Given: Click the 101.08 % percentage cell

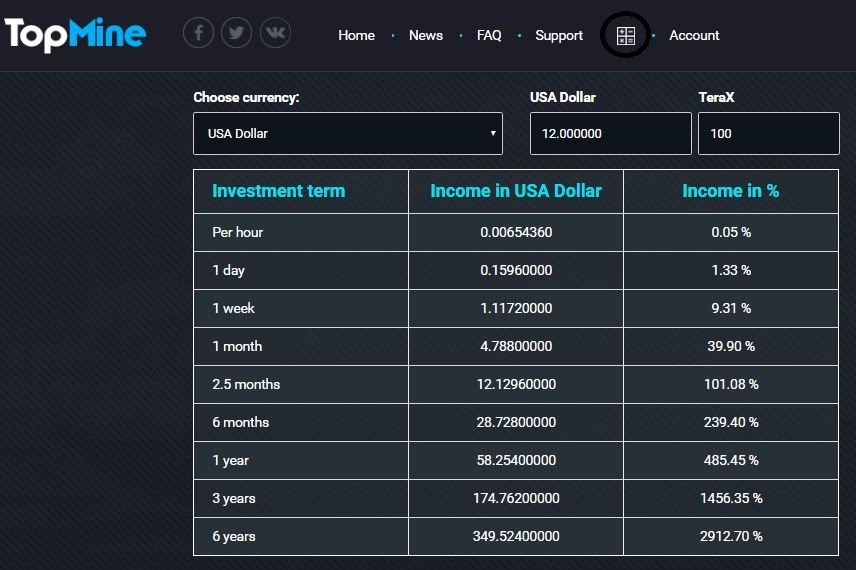Looking at the screenshot, I should click(x=731, y=384).
